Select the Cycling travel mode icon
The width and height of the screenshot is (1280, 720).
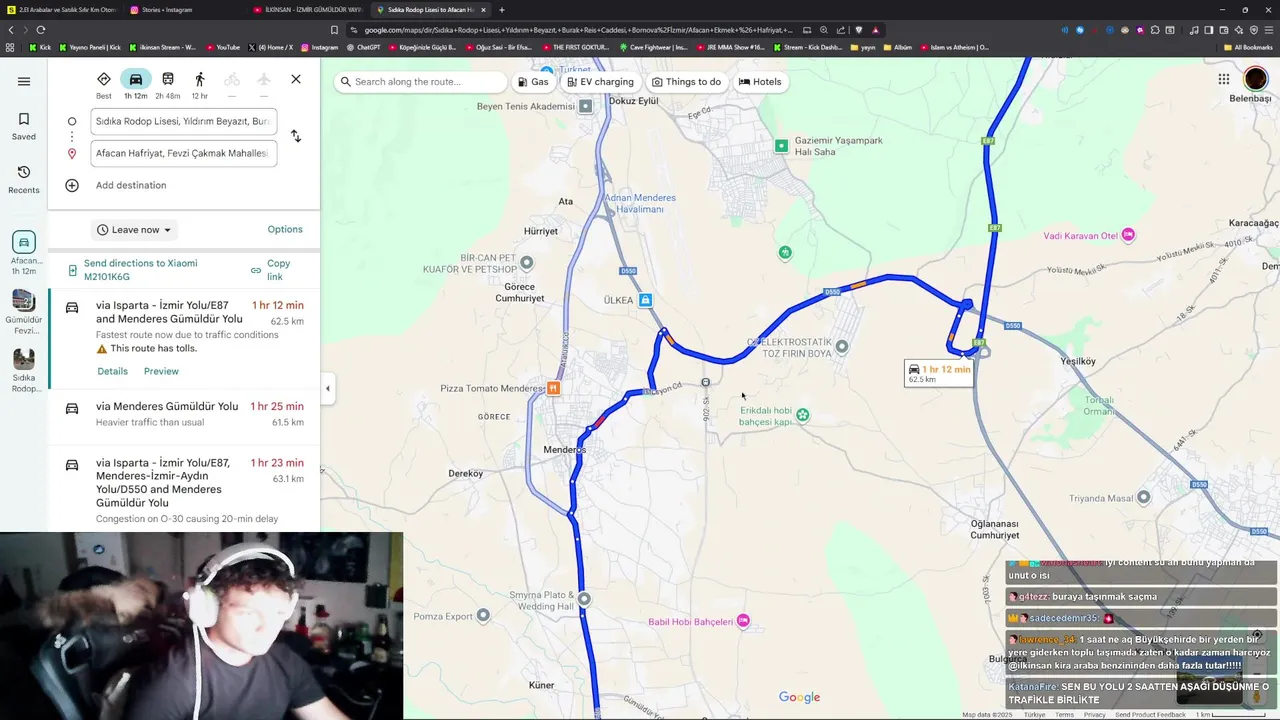(232, 80)
